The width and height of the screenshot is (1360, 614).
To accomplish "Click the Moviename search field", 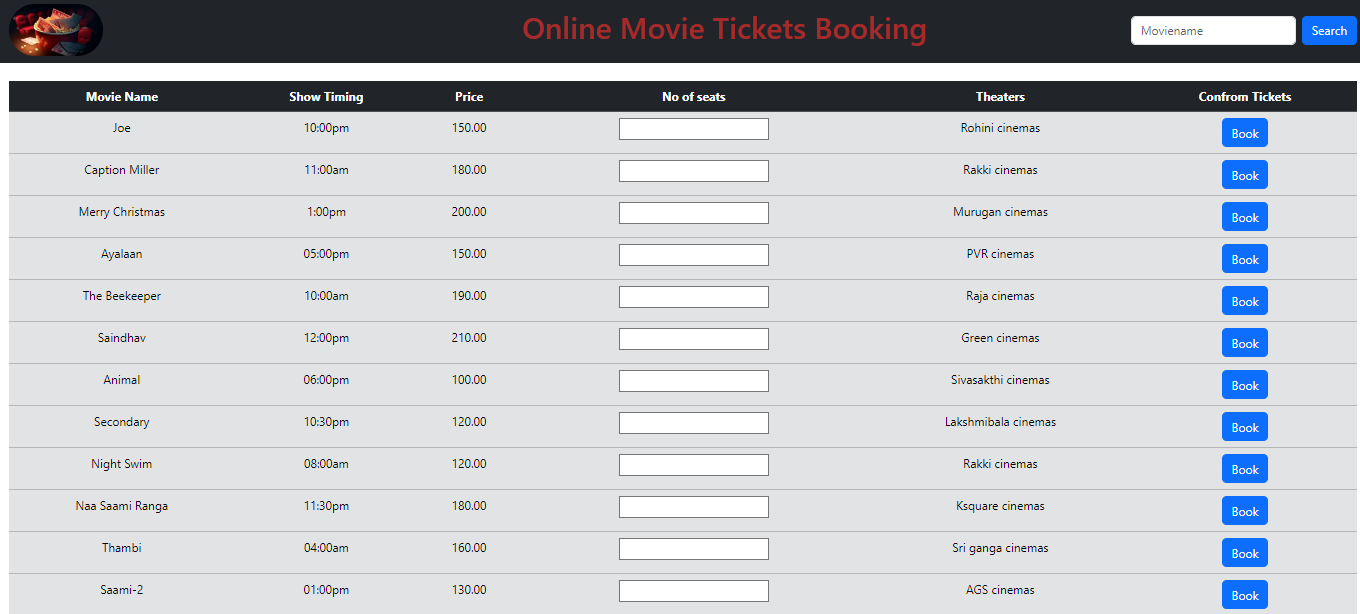I will coord(1212,31).
